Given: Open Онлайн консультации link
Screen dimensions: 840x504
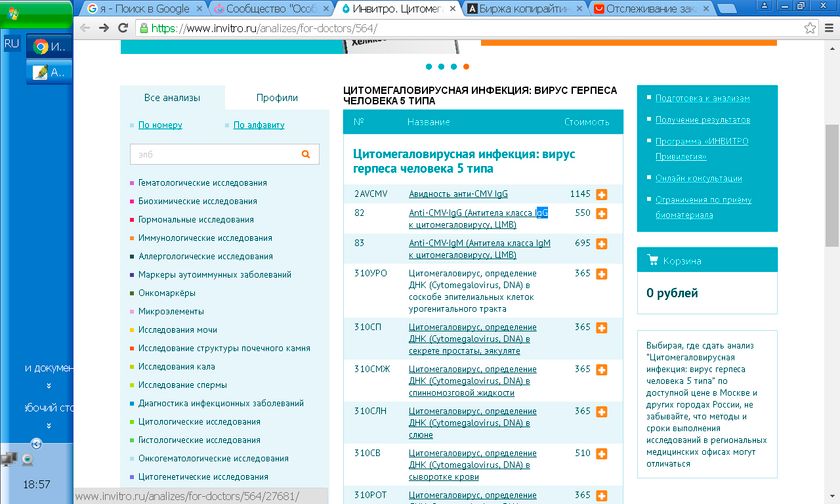Looking at the screenshot, I should pos(698,178).
